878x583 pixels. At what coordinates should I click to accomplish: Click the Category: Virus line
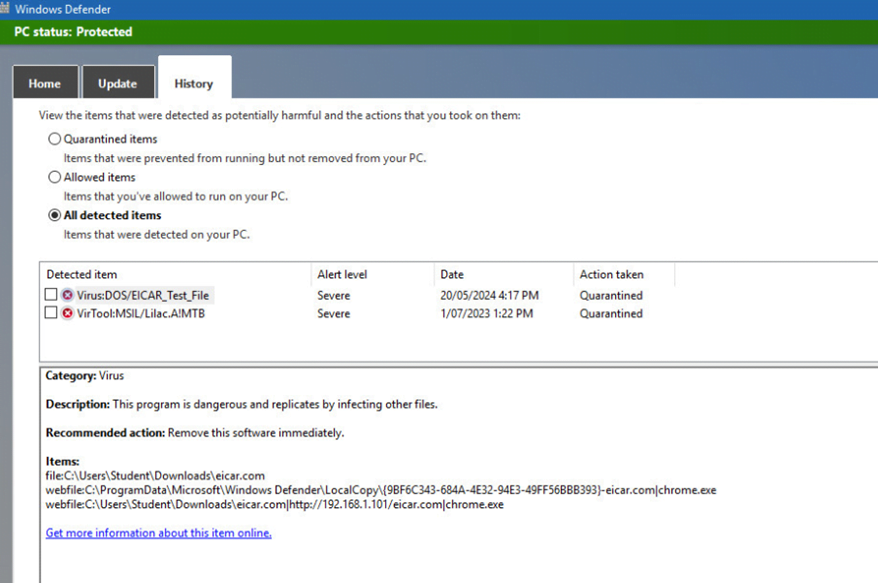tap(85, 376)
